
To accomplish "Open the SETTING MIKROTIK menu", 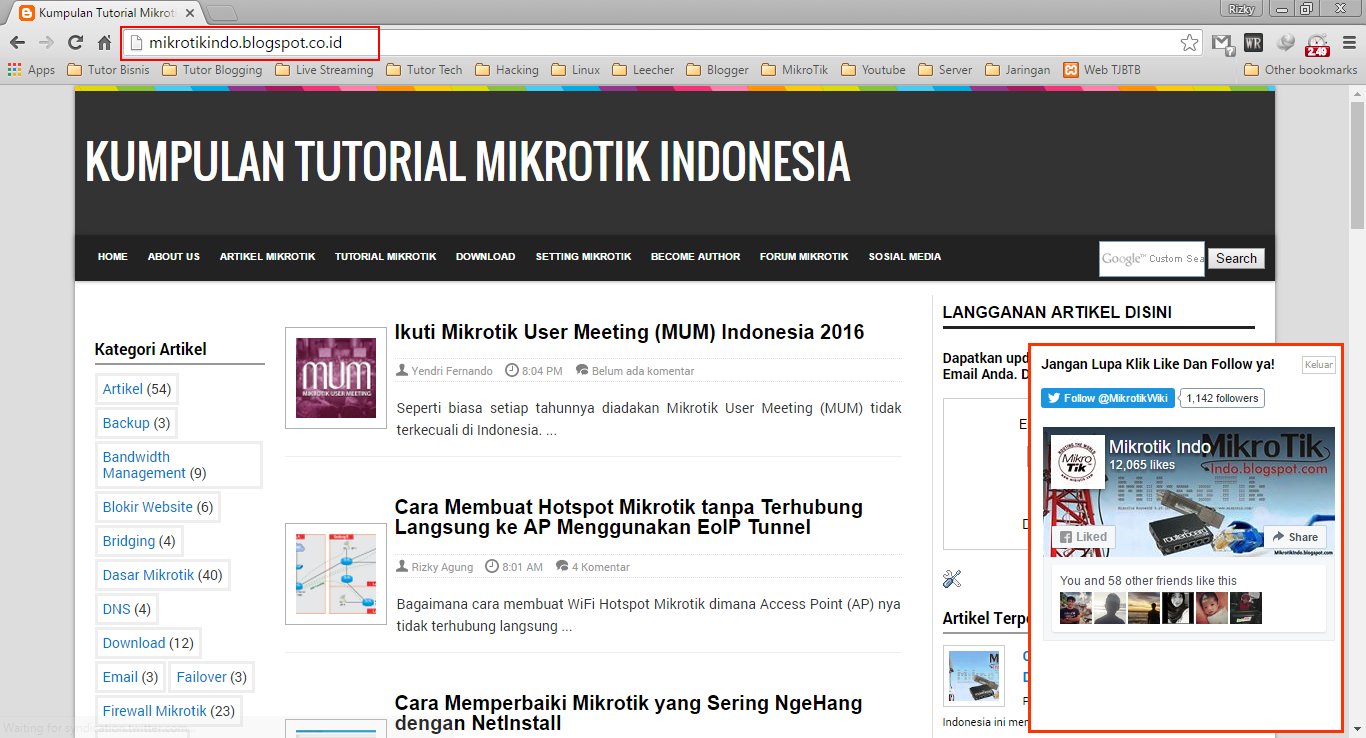I will [x=584, y=257].
